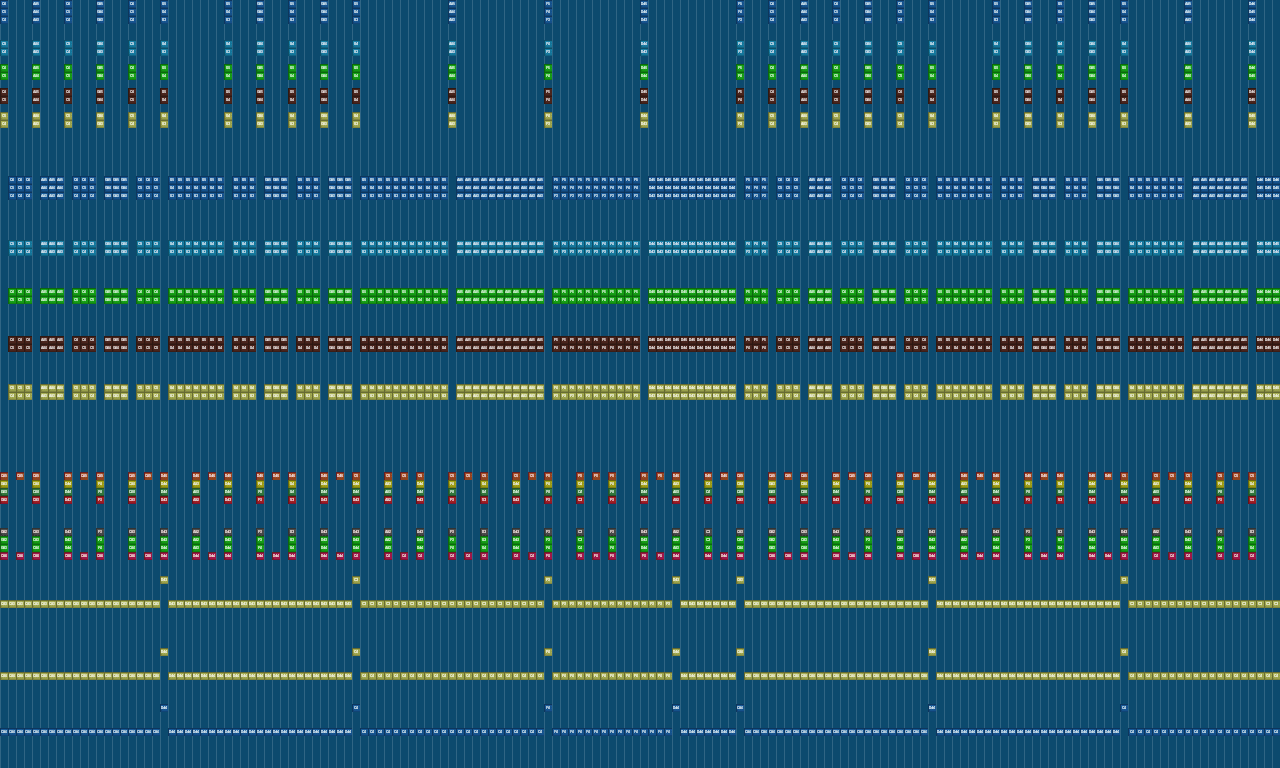Select the upper brown note in the leftmost top column

[x=4, y=92]
